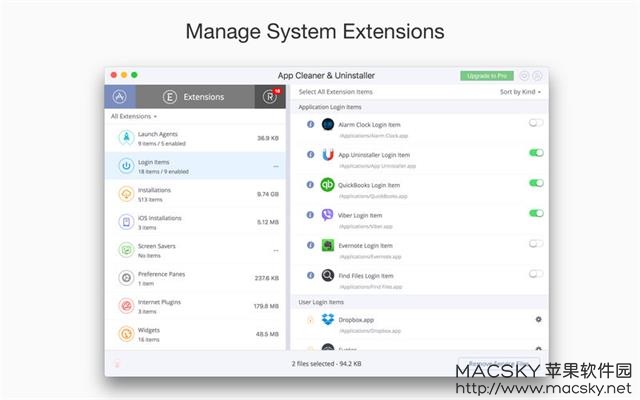Select the Launch Agents category row
Image resolution: width=640 pixels, height=400 pixels.
tap(195, 138)
